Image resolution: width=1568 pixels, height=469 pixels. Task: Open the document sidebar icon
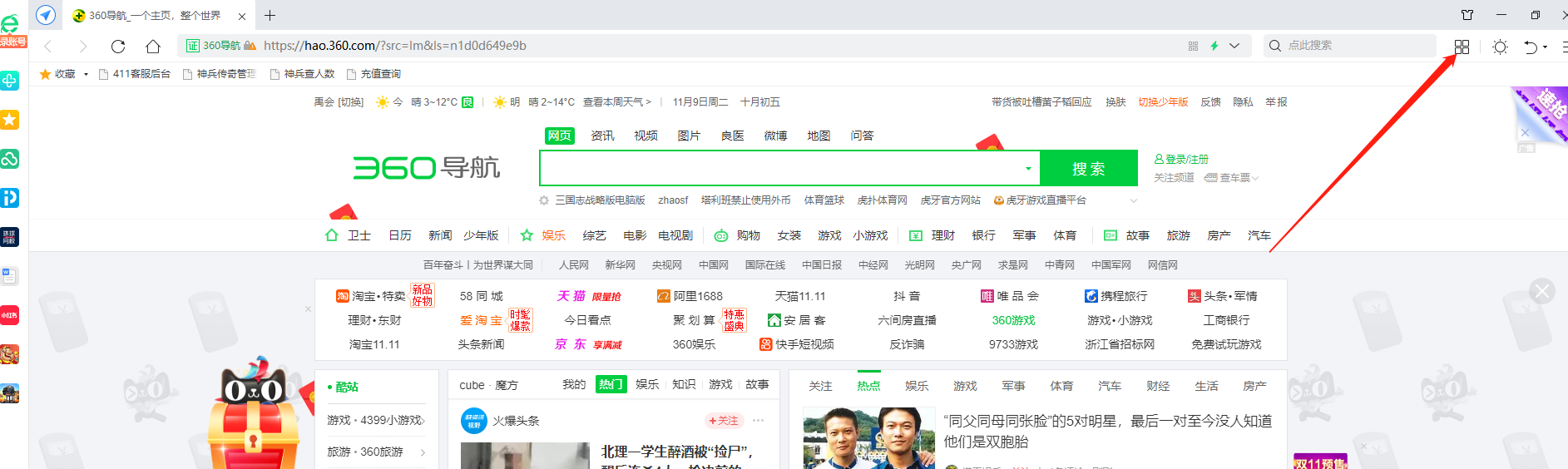click(10, 276)
